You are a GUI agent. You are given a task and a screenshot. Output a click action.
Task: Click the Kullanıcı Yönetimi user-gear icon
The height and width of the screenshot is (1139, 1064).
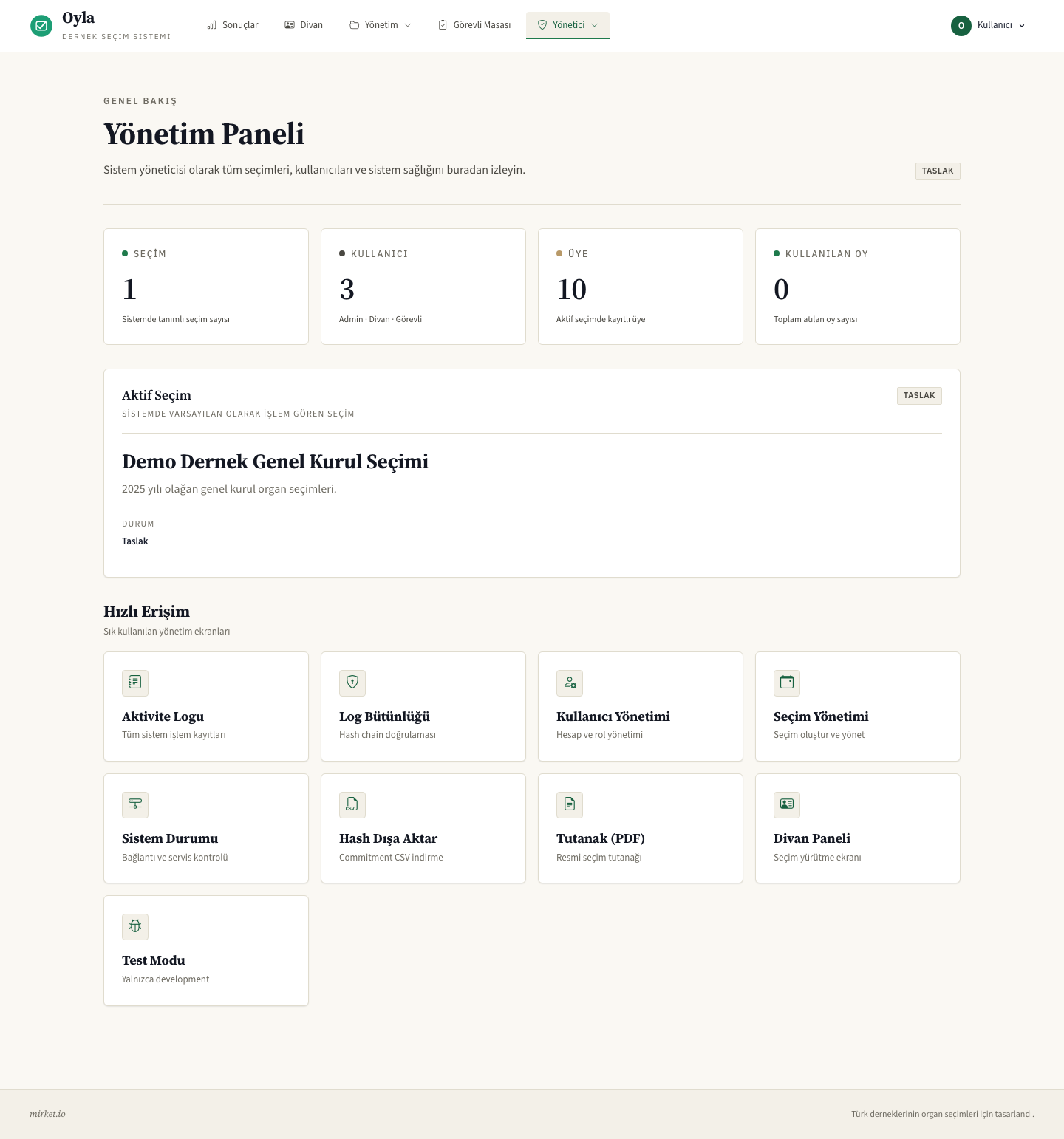point(570,683)
